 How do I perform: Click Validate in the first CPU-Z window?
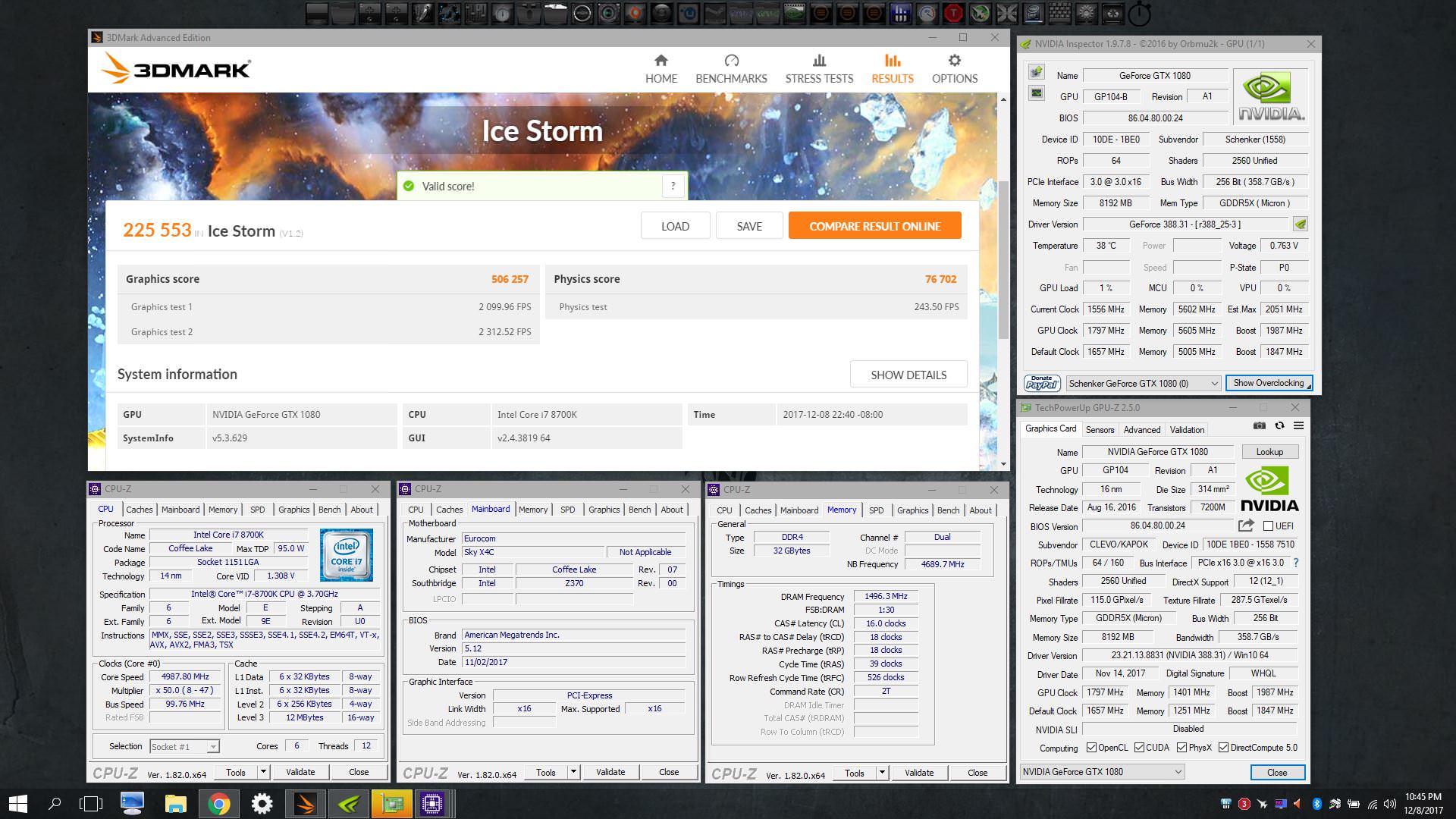[300, 772]
